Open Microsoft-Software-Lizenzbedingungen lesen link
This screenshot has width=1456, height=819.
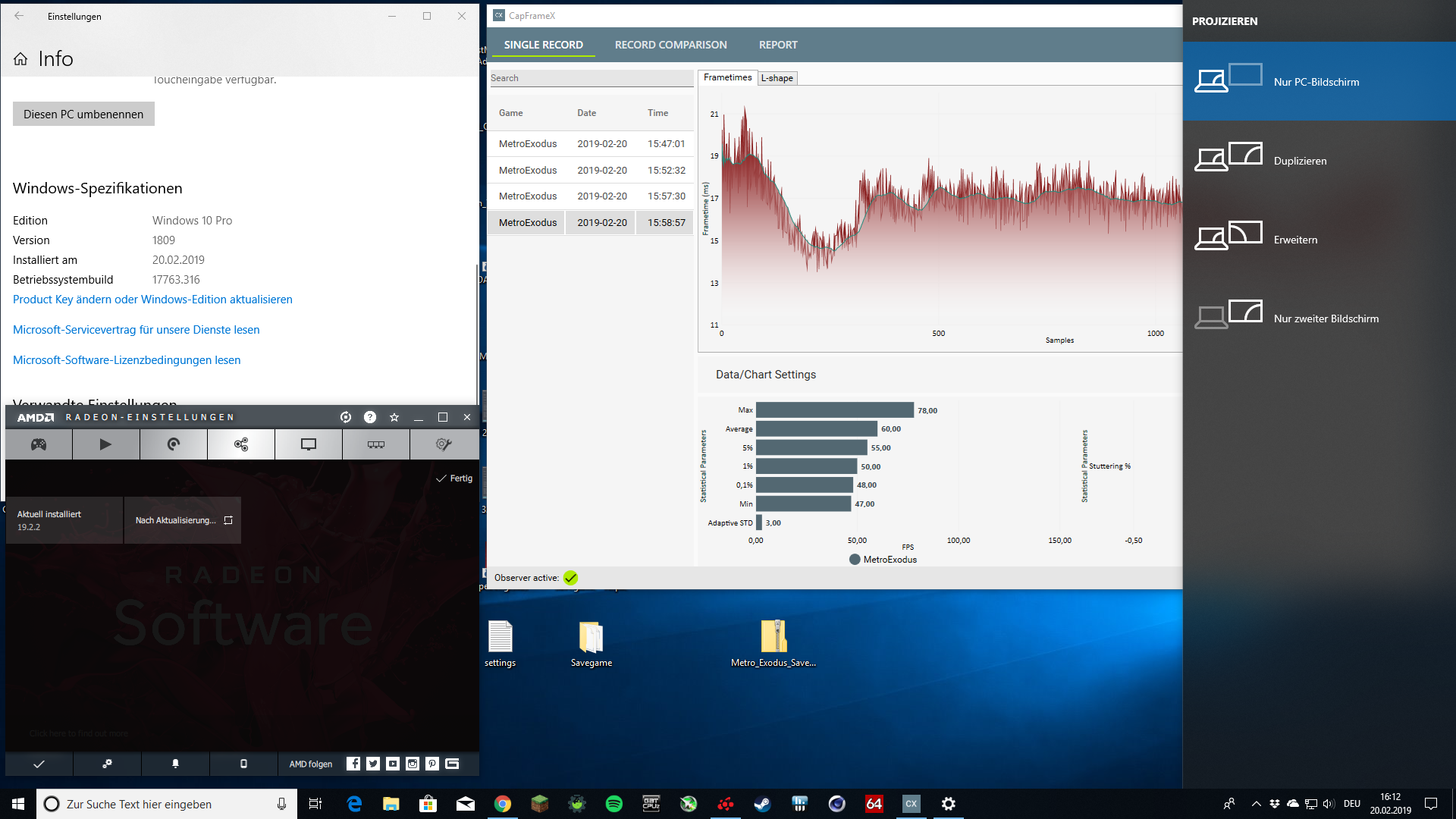[x=127, y=360]
